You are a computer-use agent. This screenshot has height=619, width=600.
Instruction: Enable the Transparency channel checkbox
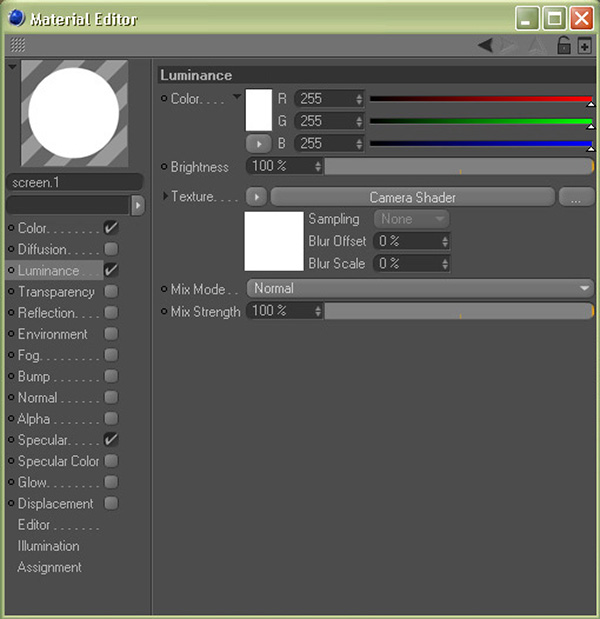(x=111, y=292)
